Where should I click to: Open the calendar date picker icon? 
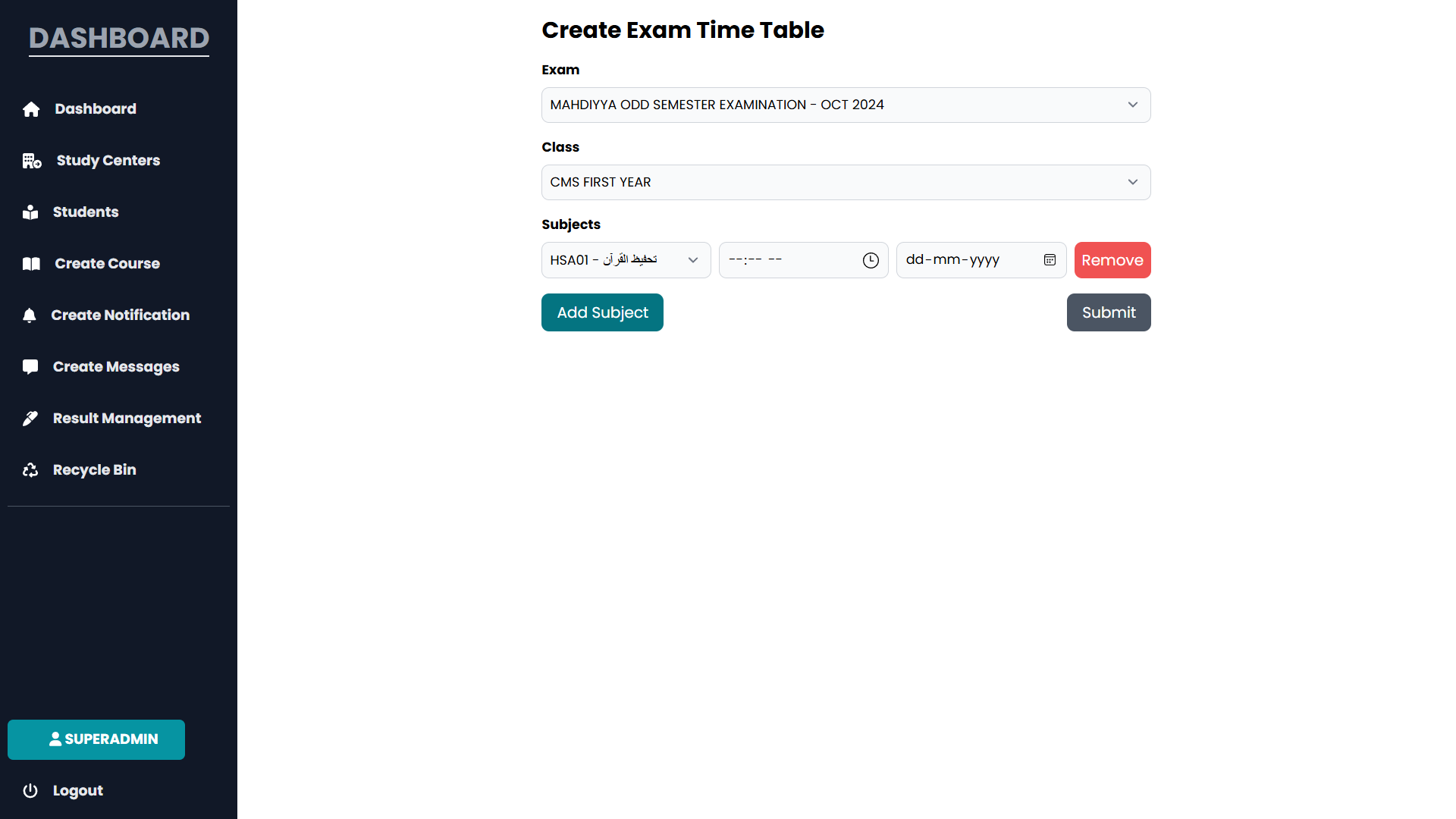[1050, 260]
